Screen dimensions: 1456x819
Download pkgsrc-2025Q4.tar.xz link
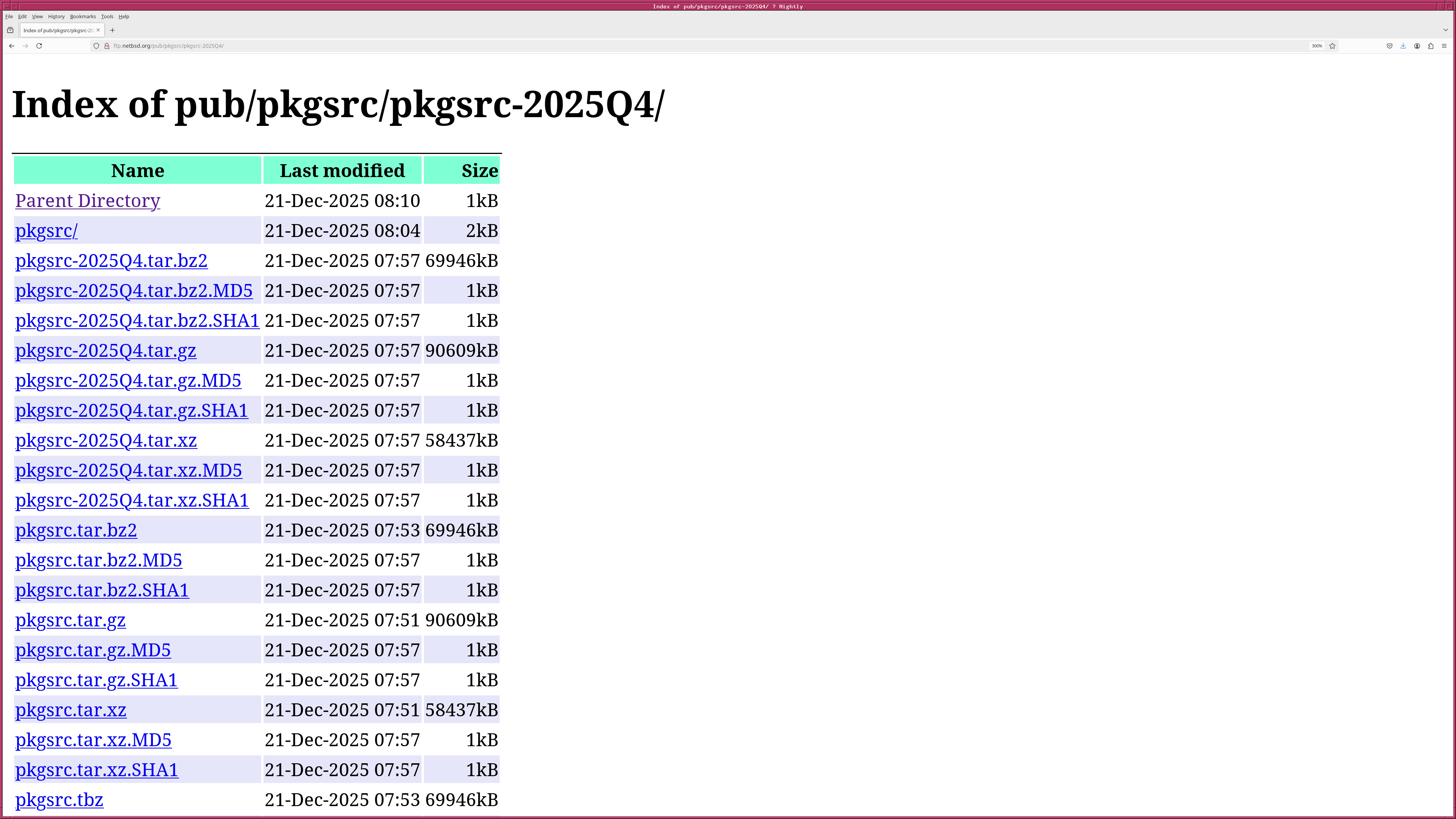(x=106, y=440)
